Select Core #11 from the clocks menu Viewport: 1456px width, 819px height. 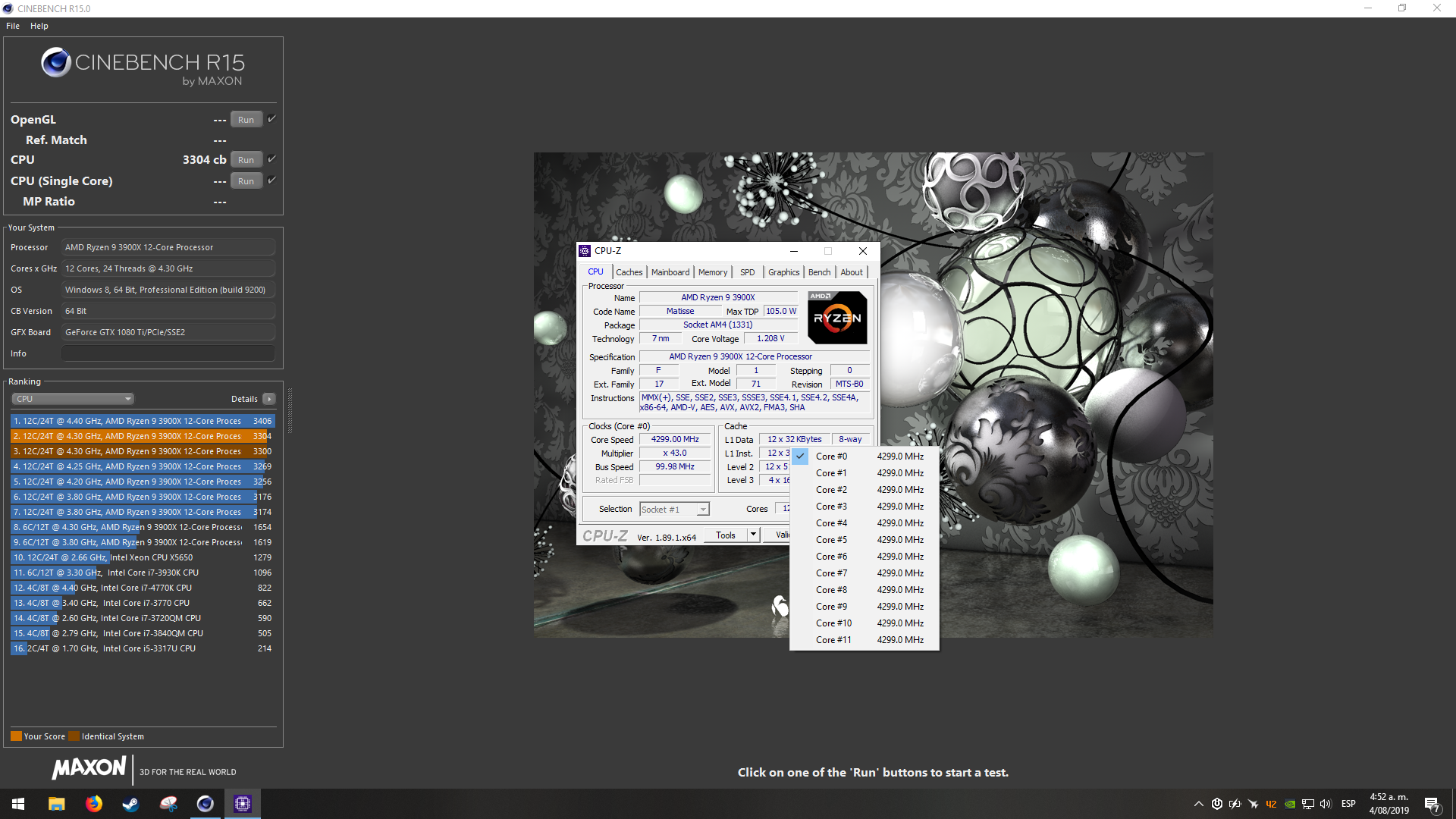coord(864,640)
